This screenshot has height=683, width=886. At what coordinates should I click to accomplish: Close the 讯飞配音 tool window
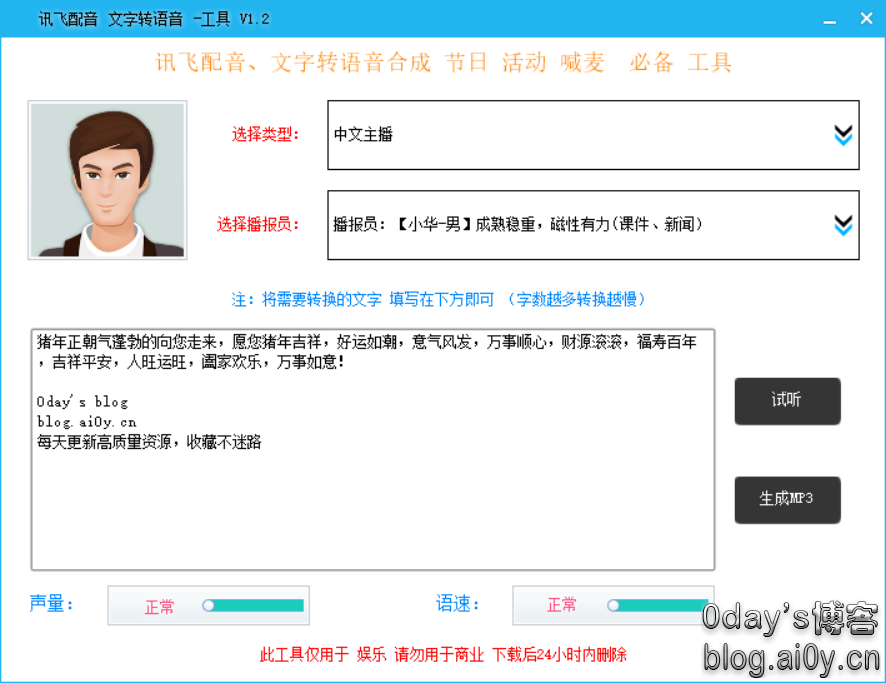click(866, 19)
